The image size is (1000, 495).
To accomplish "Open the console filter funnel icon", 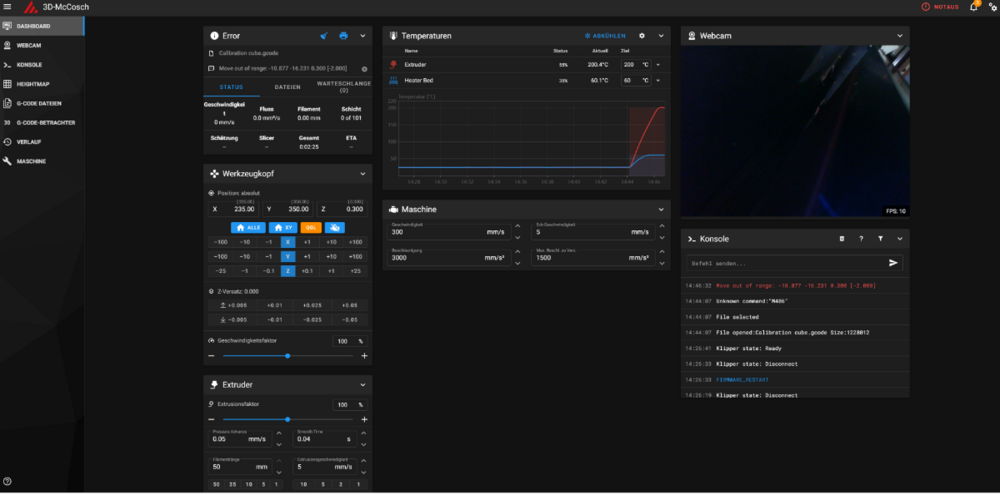I will coord(880,239).
